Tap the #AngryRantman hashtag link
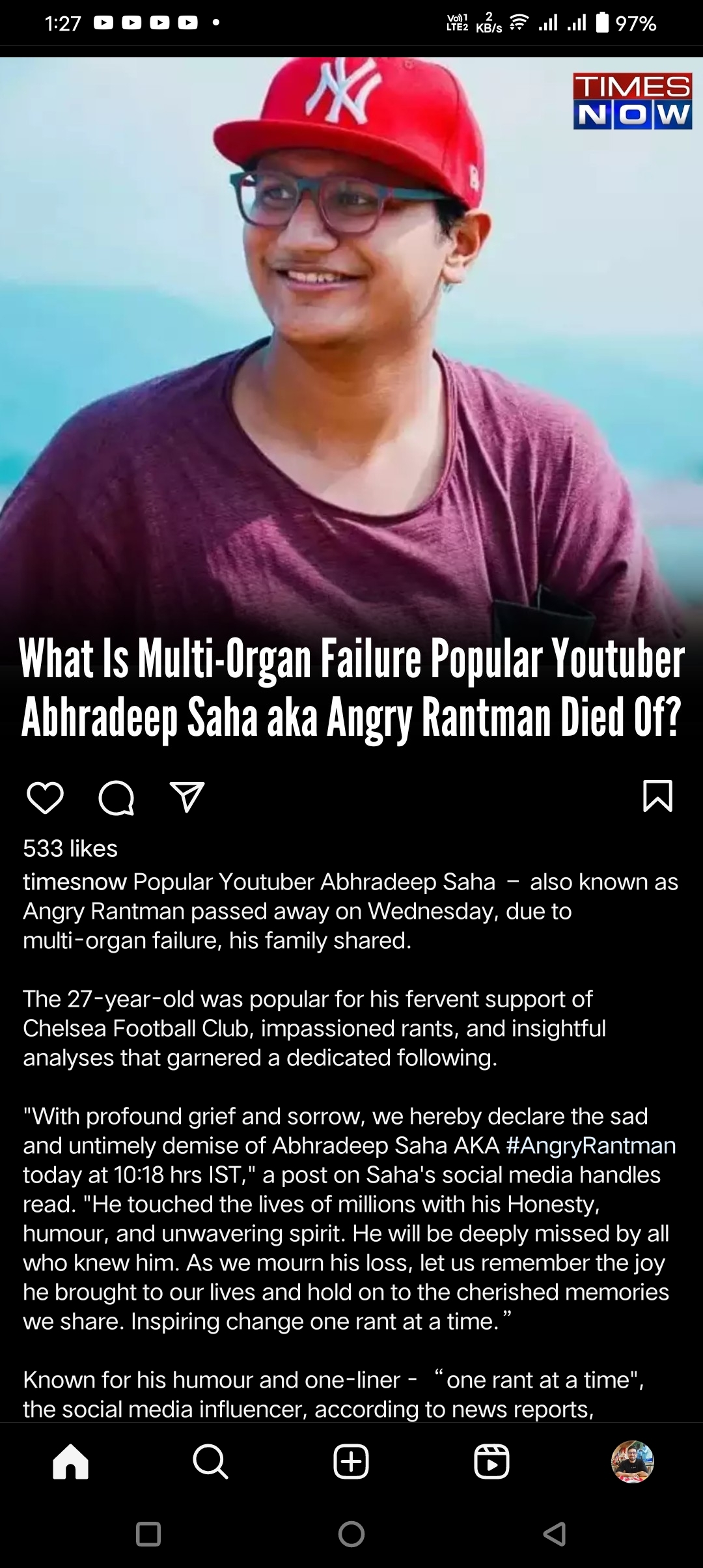This screenshot has width=703, height=1568. point(591,1145)
